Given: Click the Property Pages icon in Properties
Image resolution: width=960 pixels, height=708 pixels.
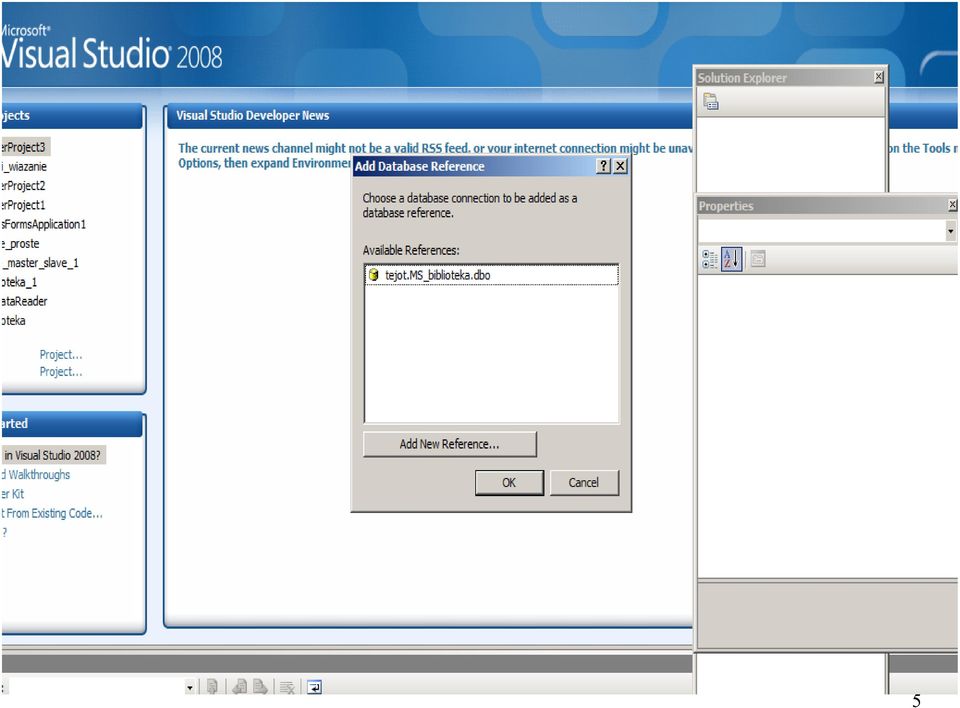Looking at the screenshot, I should [758, 259].
